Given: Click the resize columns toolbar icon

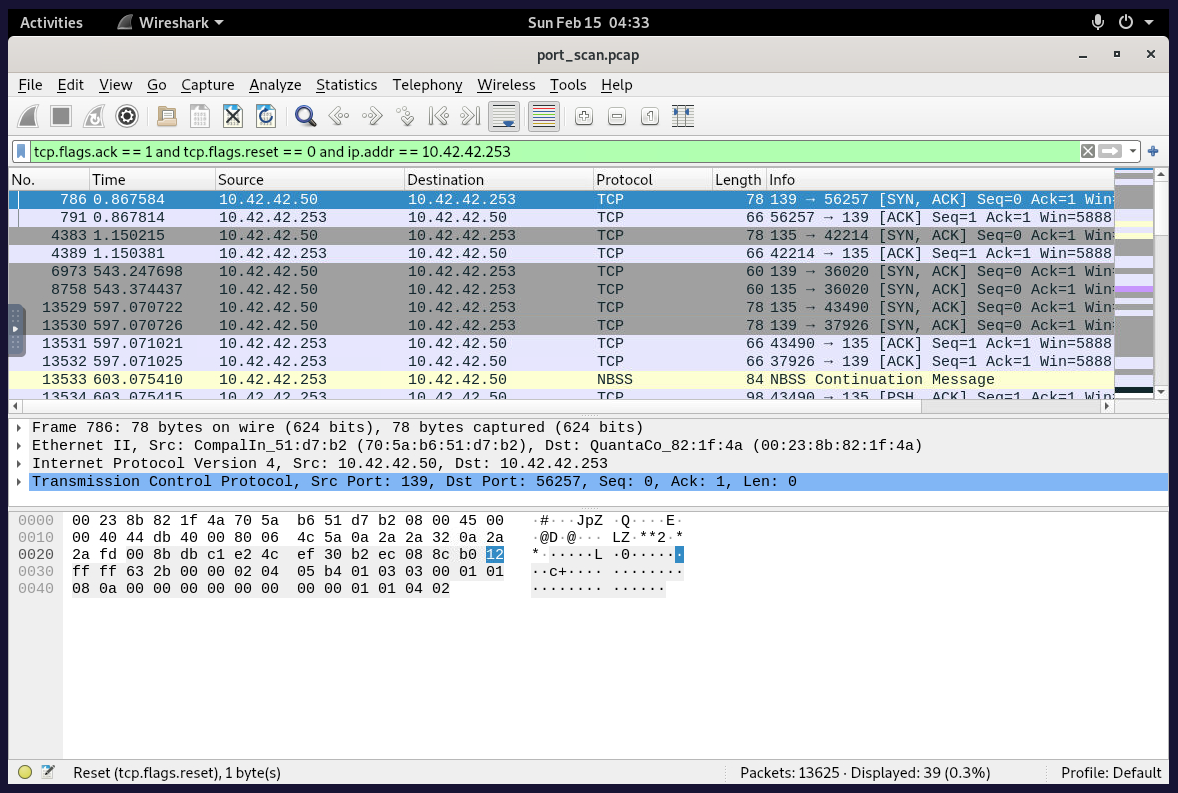Looking at the screenshot, I should click(x=683, y=117).
